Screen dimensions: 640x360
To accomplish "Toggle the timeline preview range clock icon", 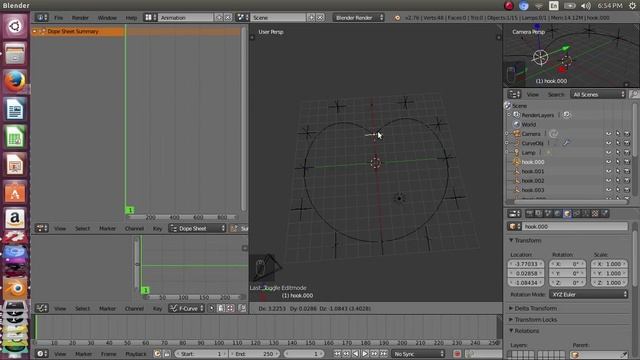I will [157, 354].
